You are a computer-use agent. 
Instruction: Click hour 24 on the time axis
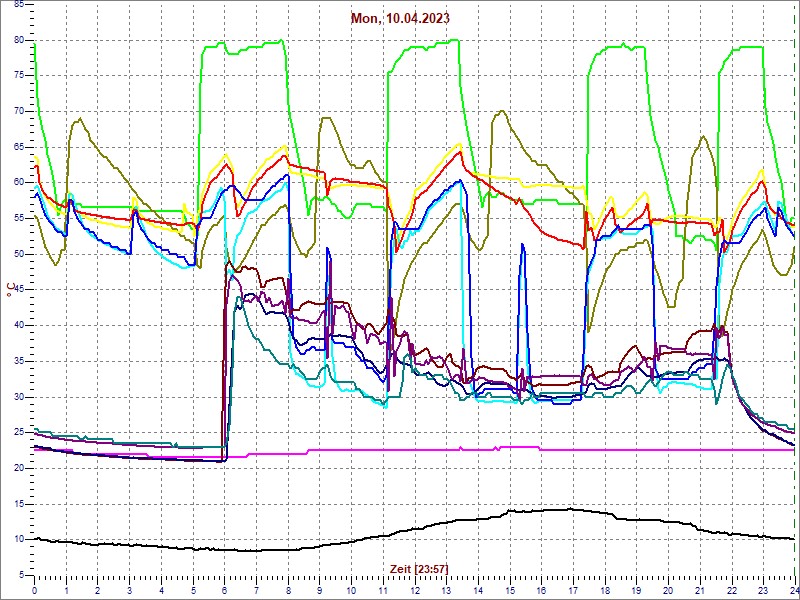click(793, 590)
